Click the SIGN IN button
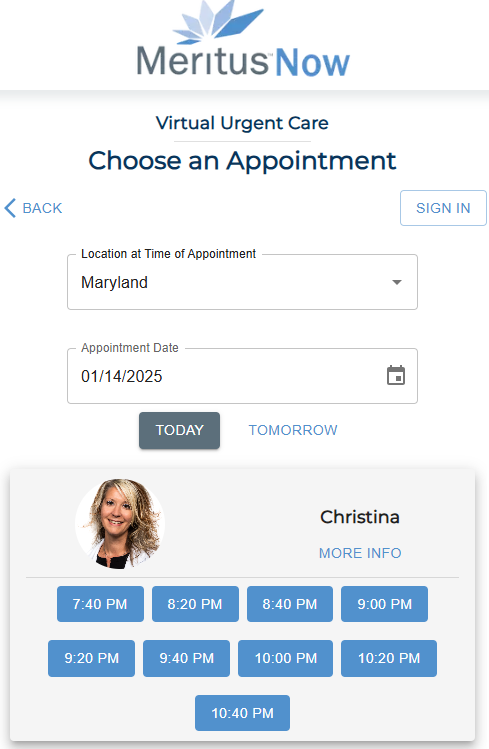The image size is (489, 749). [x=443, y=208]
